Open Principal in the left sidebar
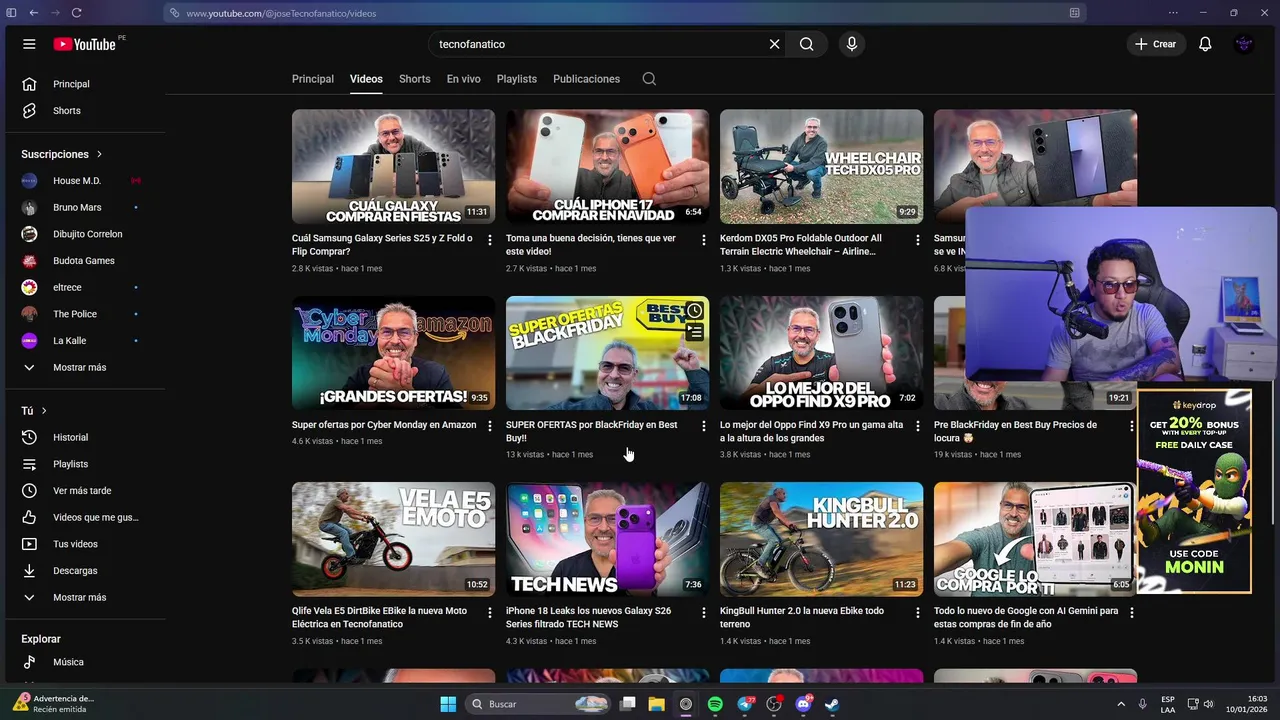This screenshot has height=720, width=1280. click(x=83, y=84)
